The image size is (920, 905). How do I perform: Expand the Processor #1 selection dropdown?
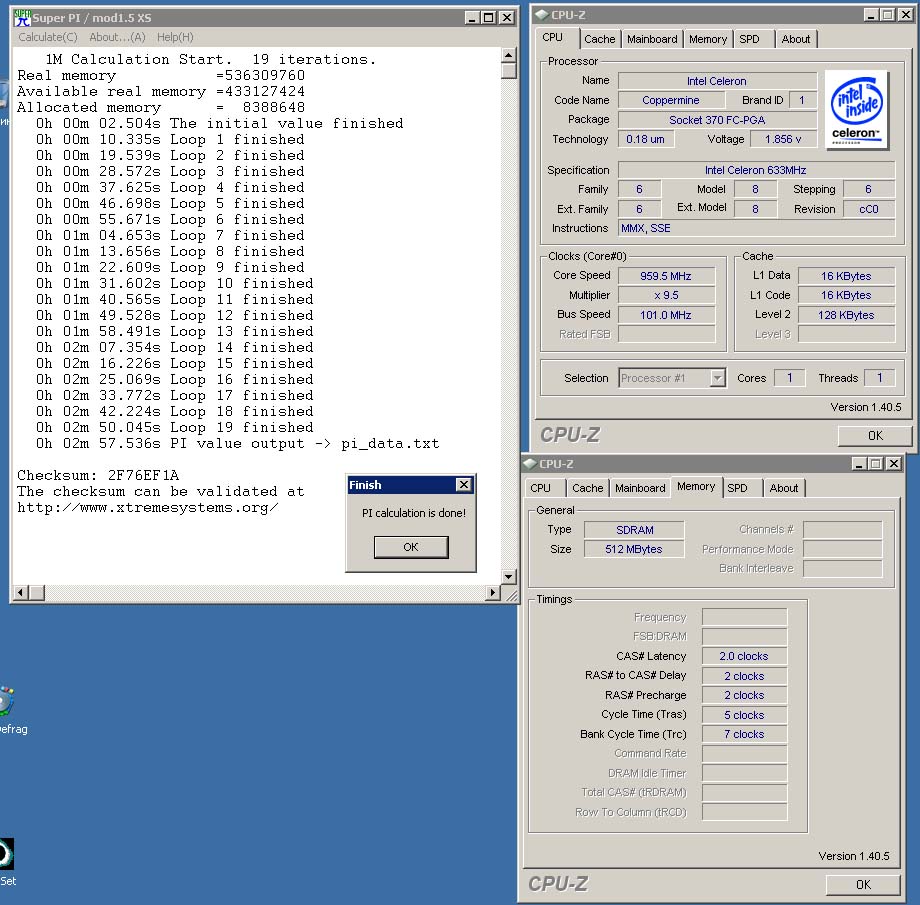pos(717,379)
